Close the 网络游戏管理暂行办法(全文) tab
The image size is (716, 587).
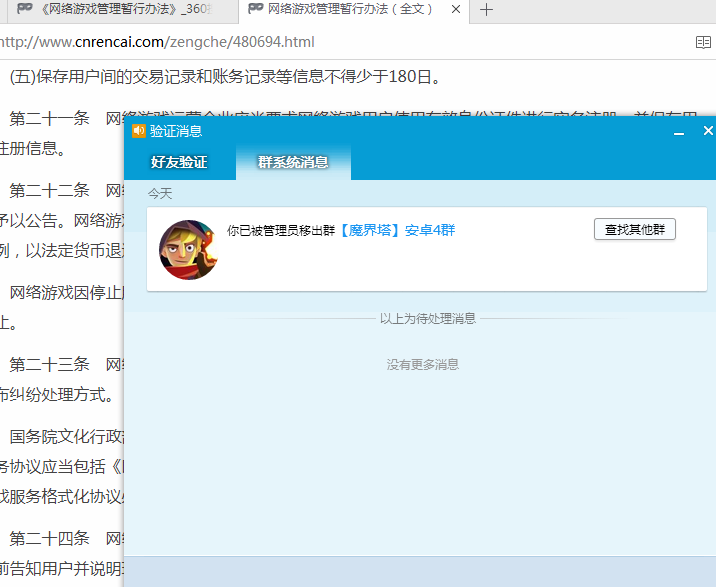[x=456, y=9]
